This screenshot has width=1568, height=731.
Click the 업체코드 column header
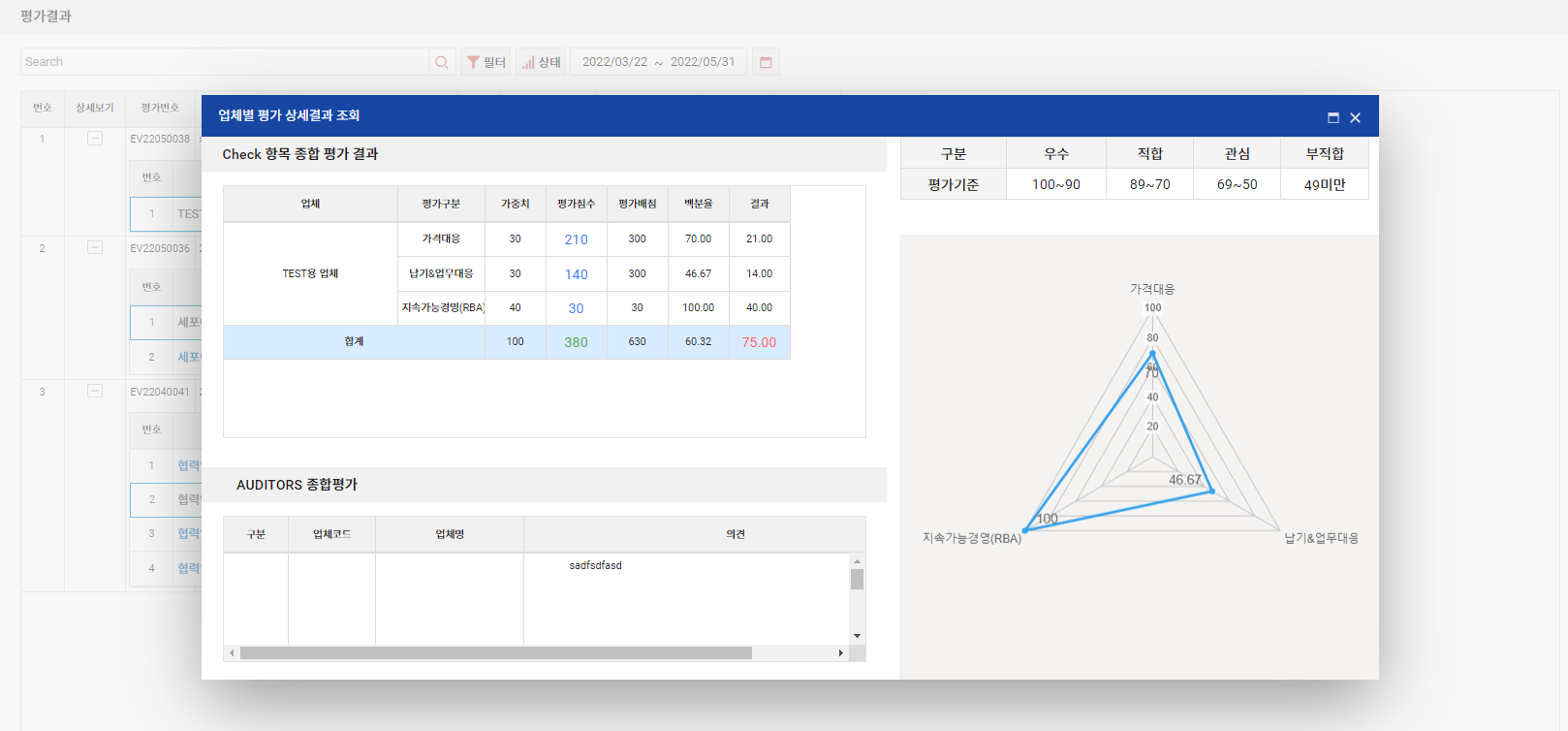(x=331, y=534)
